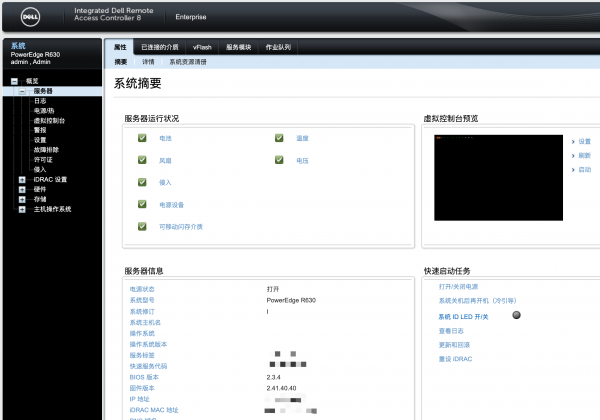This screenshot has width=600, height=420.
Task: Open the vFlash tab
Action: point(202,47)
